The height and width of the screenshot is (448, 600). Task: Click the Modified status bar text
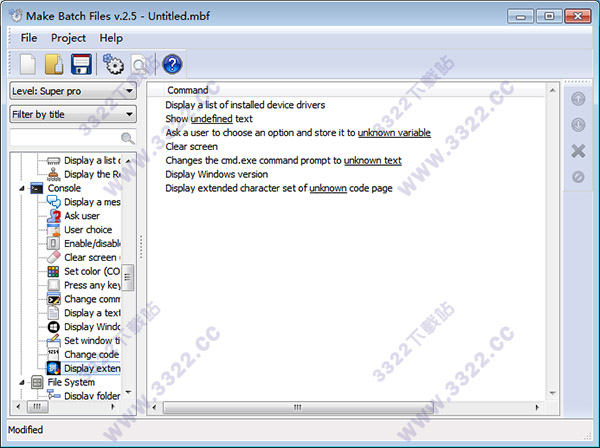[25, 430]
